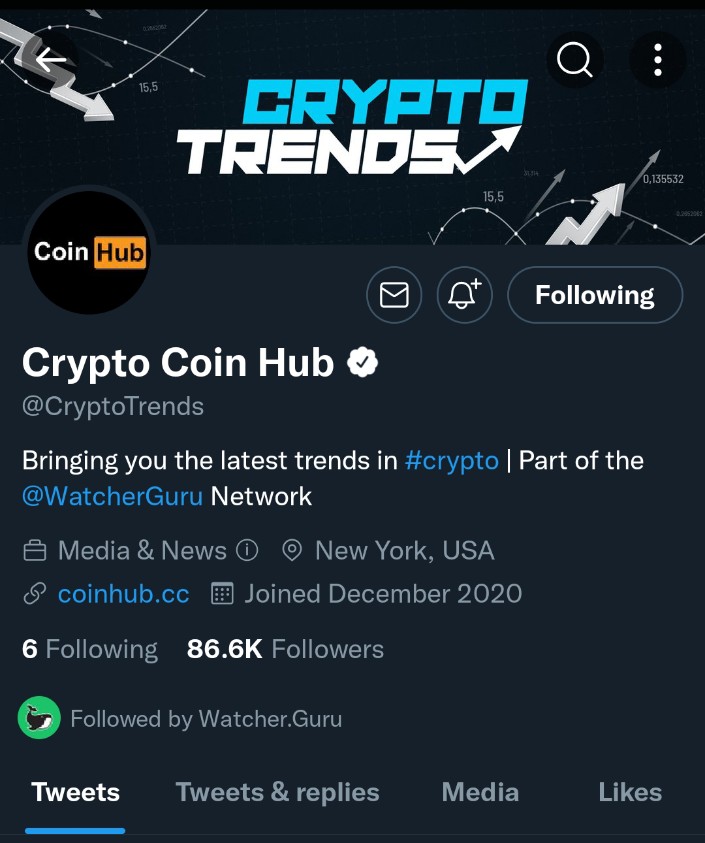The image size is (705, 843).
Task: Open the coinhub.cc website link
Action: point(124,594)
